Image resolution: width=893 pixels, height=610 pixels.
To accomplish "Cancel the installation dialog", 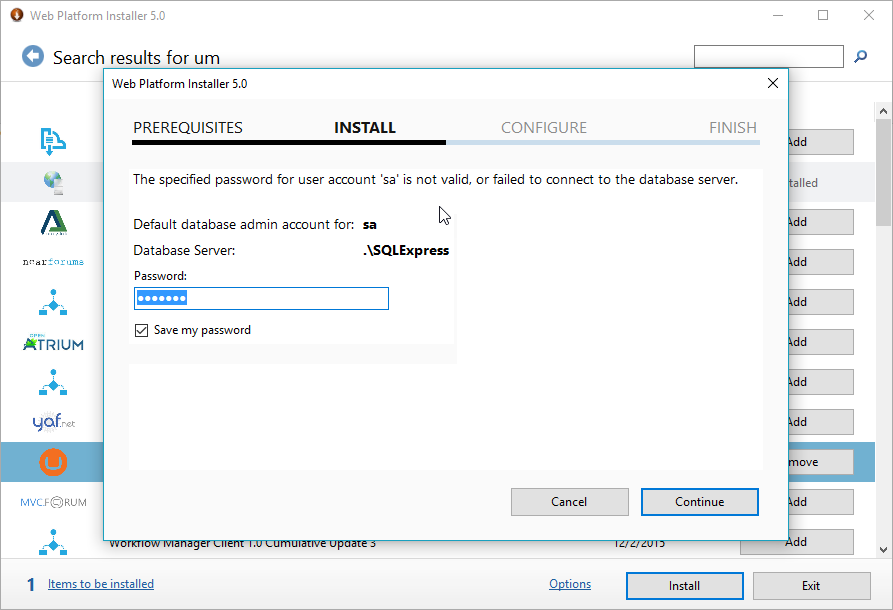I will [x=569, y=502].
